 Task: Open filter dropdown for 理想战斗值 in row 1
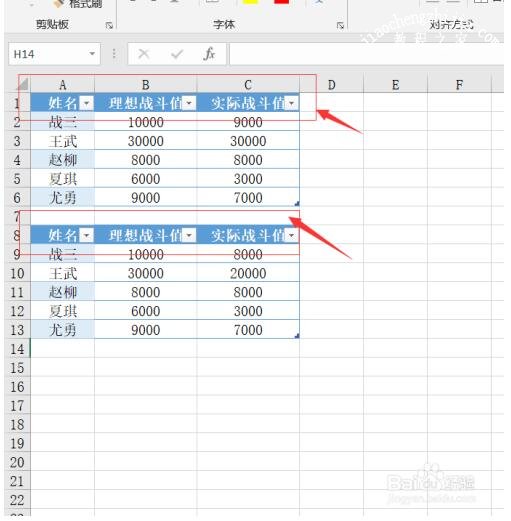click(x=189, y=103)
